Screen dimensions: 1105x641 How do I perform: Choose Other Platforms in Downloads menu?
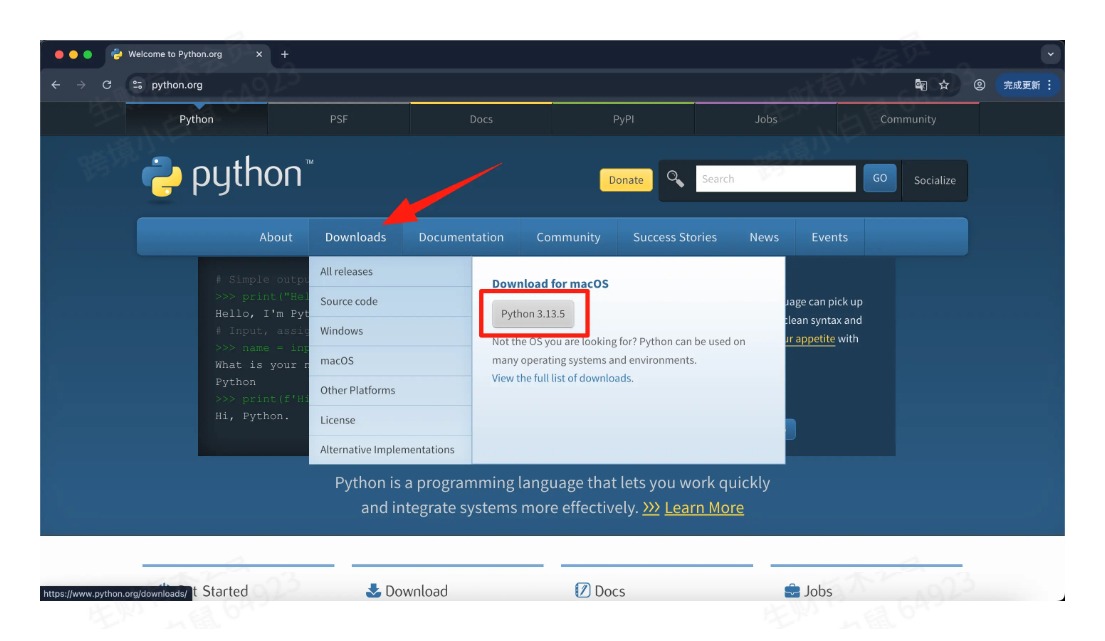pos(390,390)
